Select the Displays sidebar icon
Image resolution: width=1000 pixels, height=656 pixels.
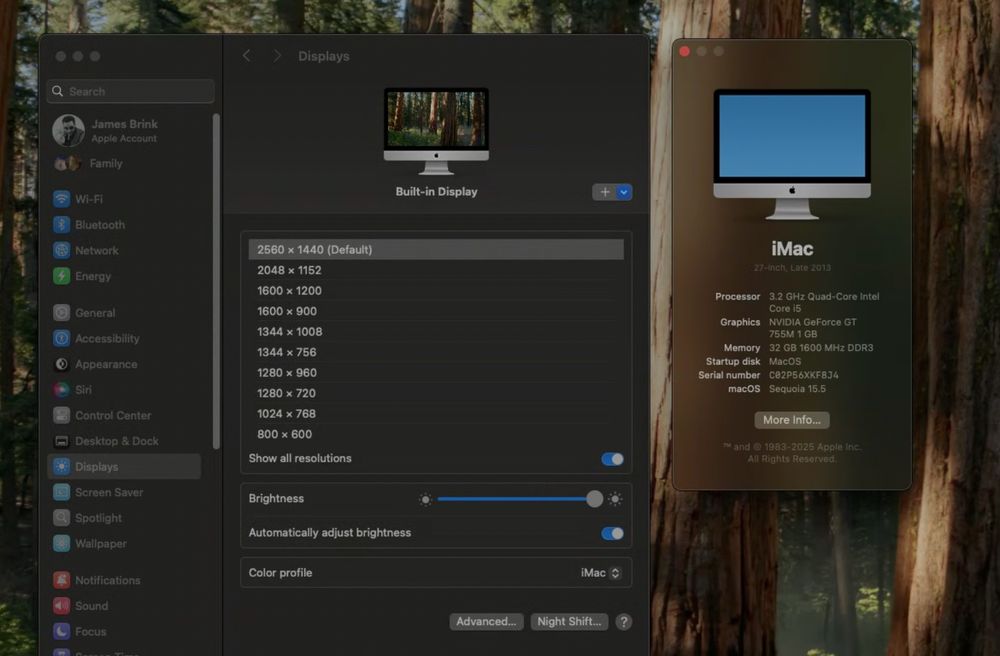pos(61,467)
